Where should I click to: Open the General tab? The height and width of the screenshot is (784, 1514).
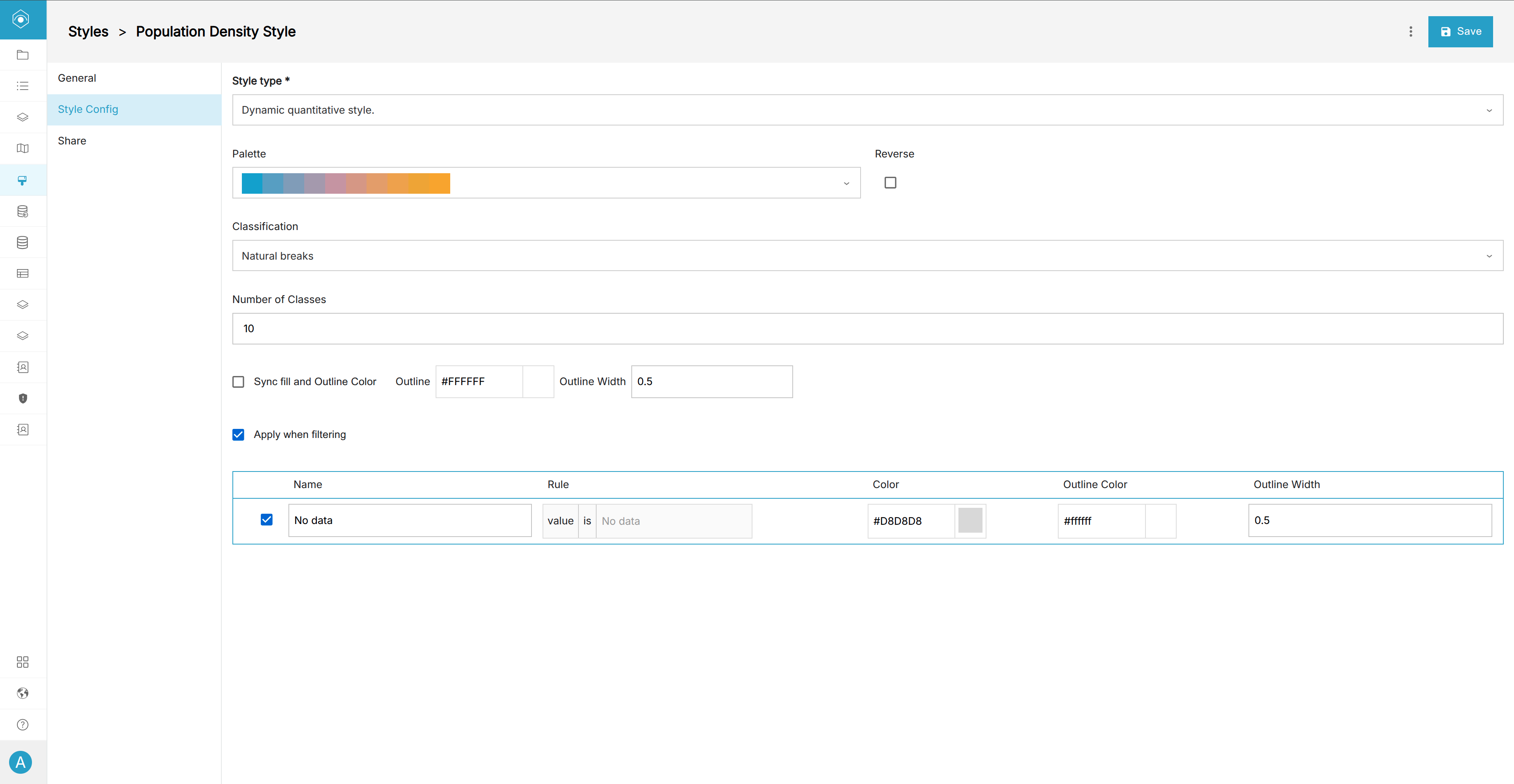pos(134,78)
